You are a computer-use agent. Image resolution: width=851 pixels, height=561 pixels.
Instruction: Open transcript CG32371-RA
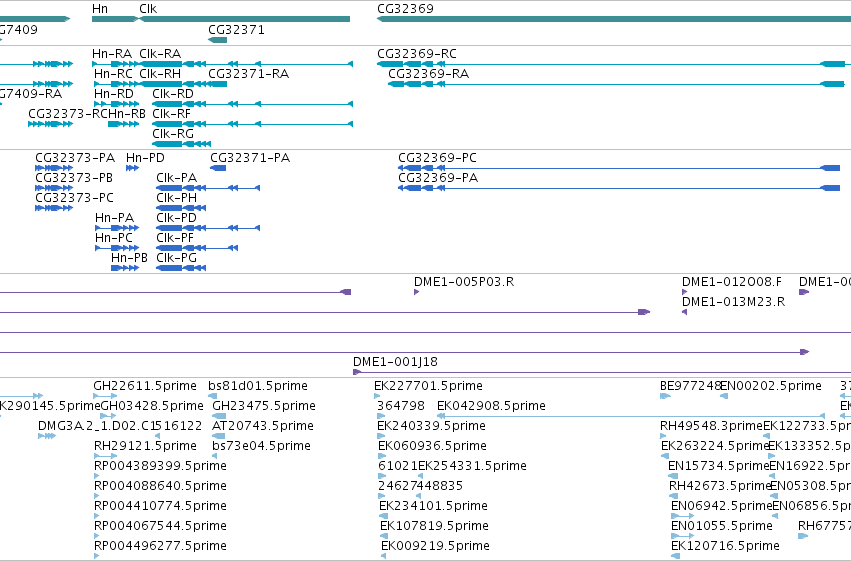click(x=249, y=74)
